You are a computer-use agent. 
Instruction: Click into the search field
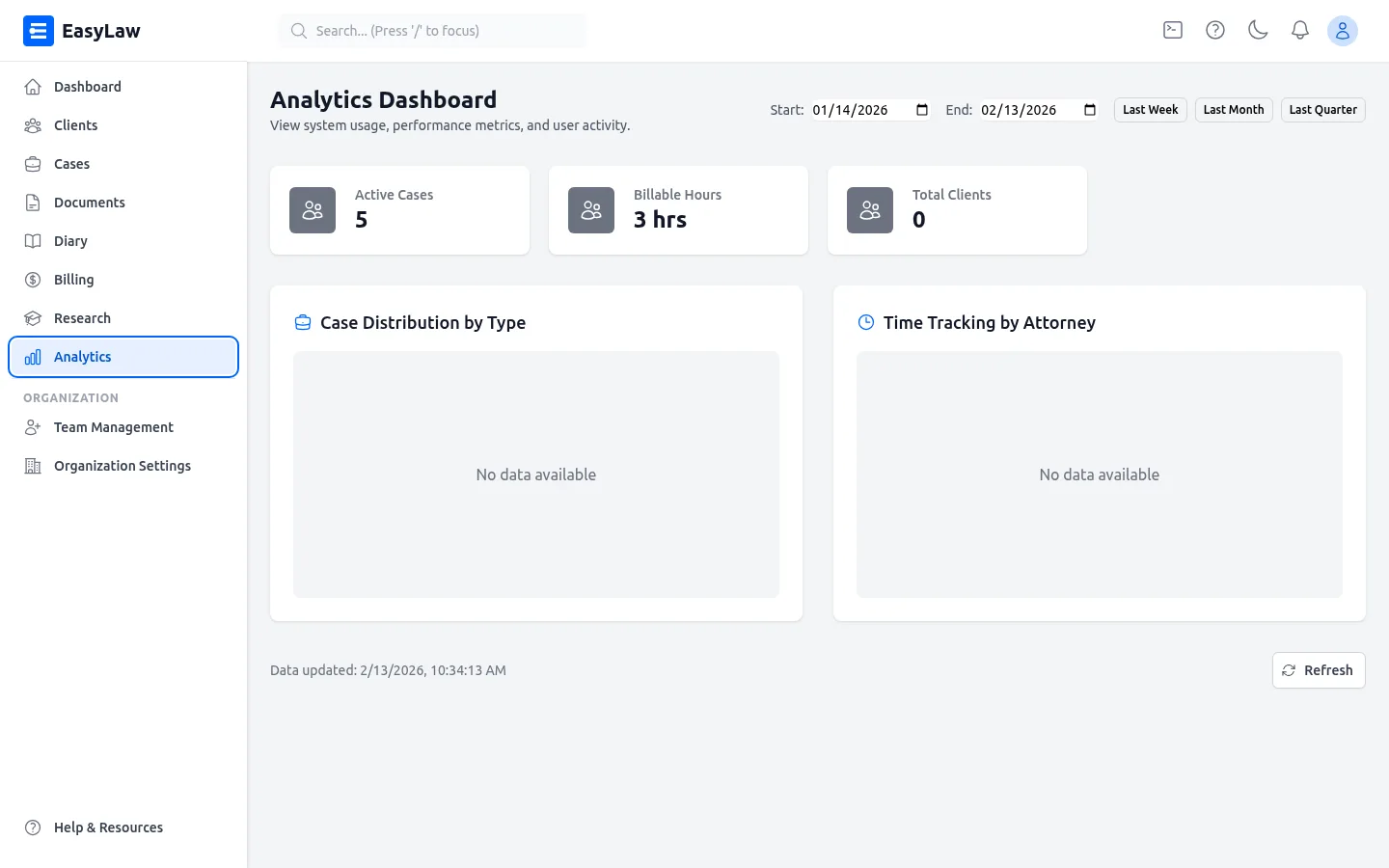(x=431, y=30)
